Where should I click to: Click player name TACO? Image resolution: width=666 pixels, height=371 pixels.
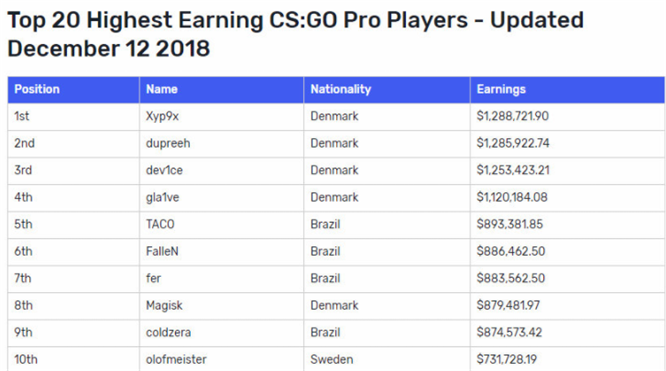point(160,224)
